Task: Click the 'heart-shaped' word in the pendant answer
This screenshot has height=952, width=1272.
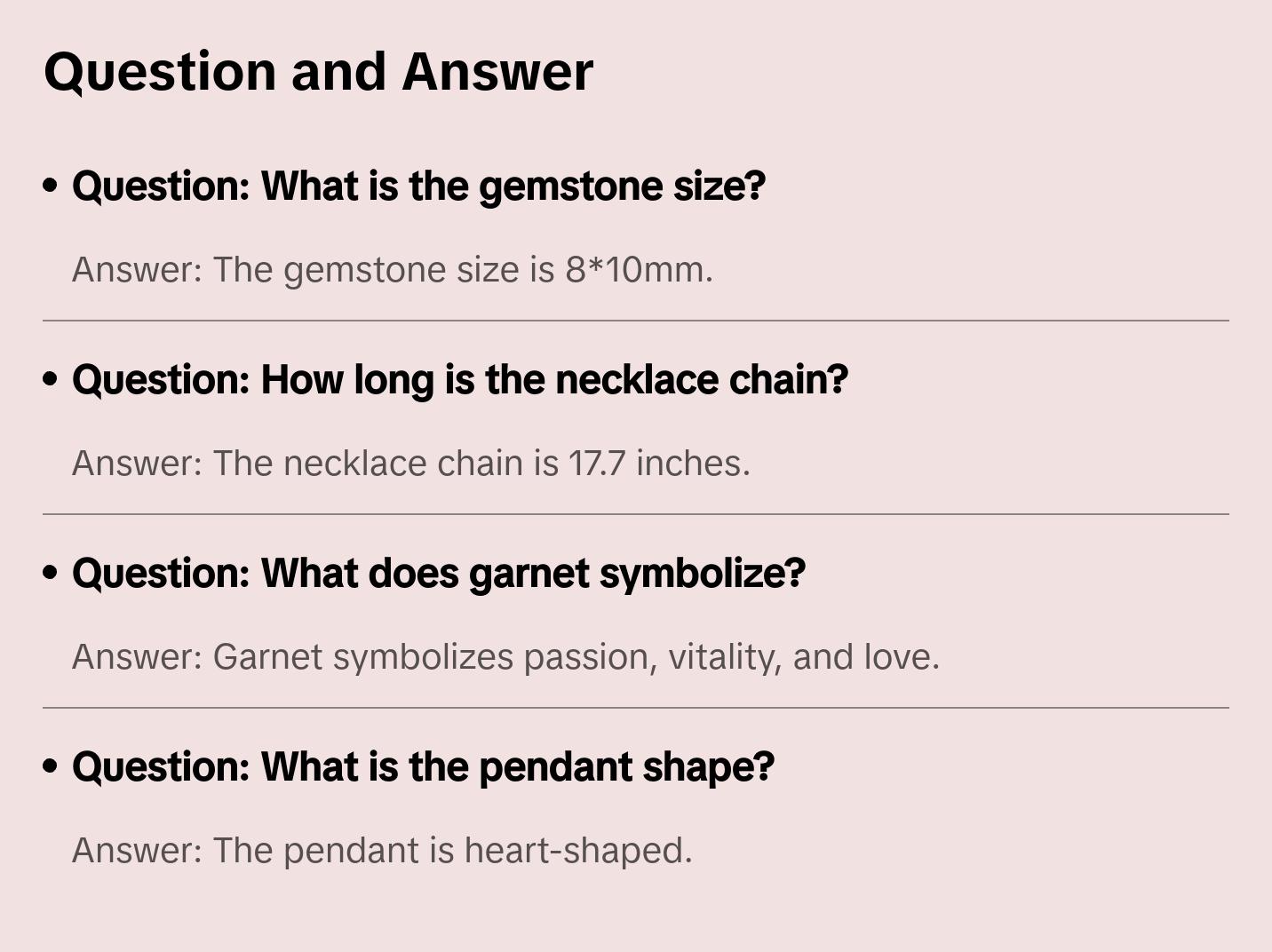Action: tap(577, 851)
